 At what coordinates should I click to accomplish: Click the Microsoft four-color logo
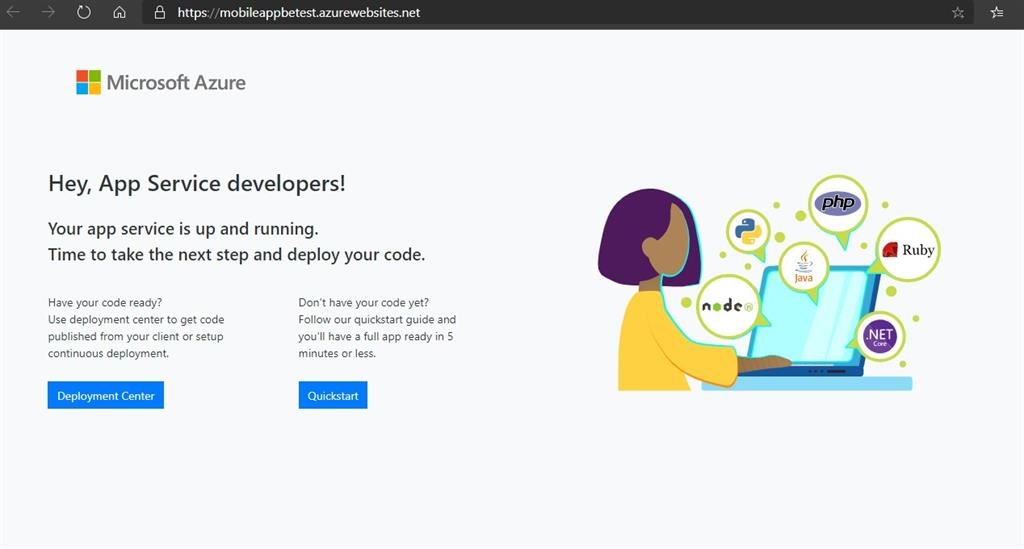point(88,82)
